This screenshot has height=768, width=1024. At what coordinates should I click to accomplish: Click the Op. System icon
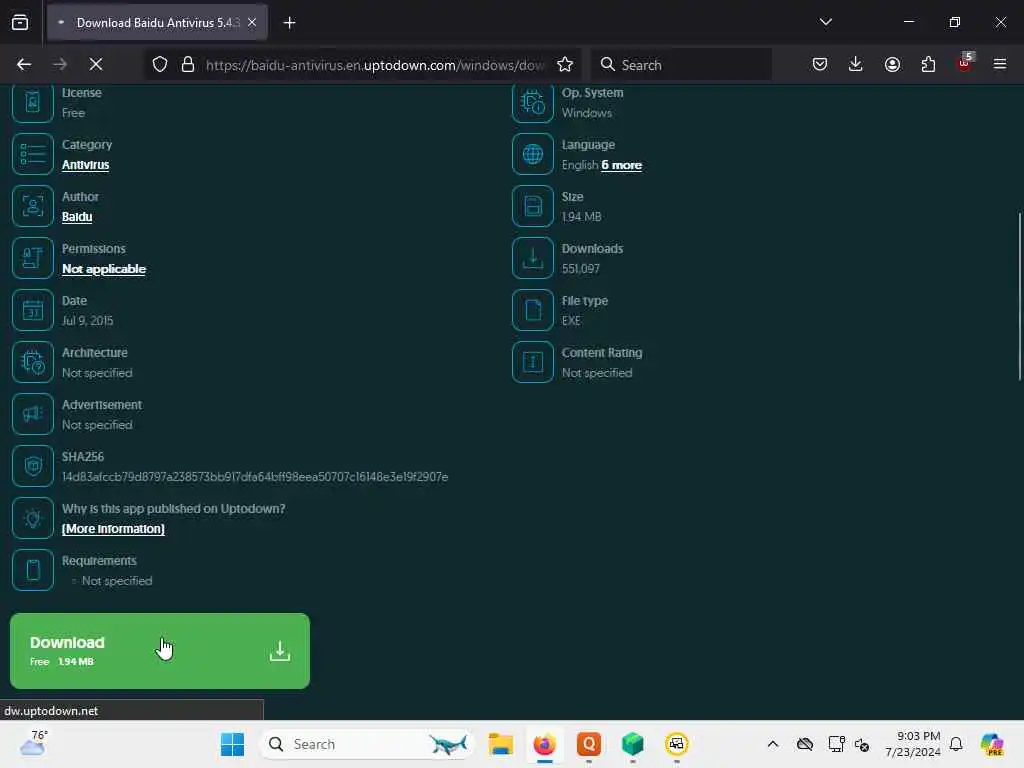[x=532, y=102]
